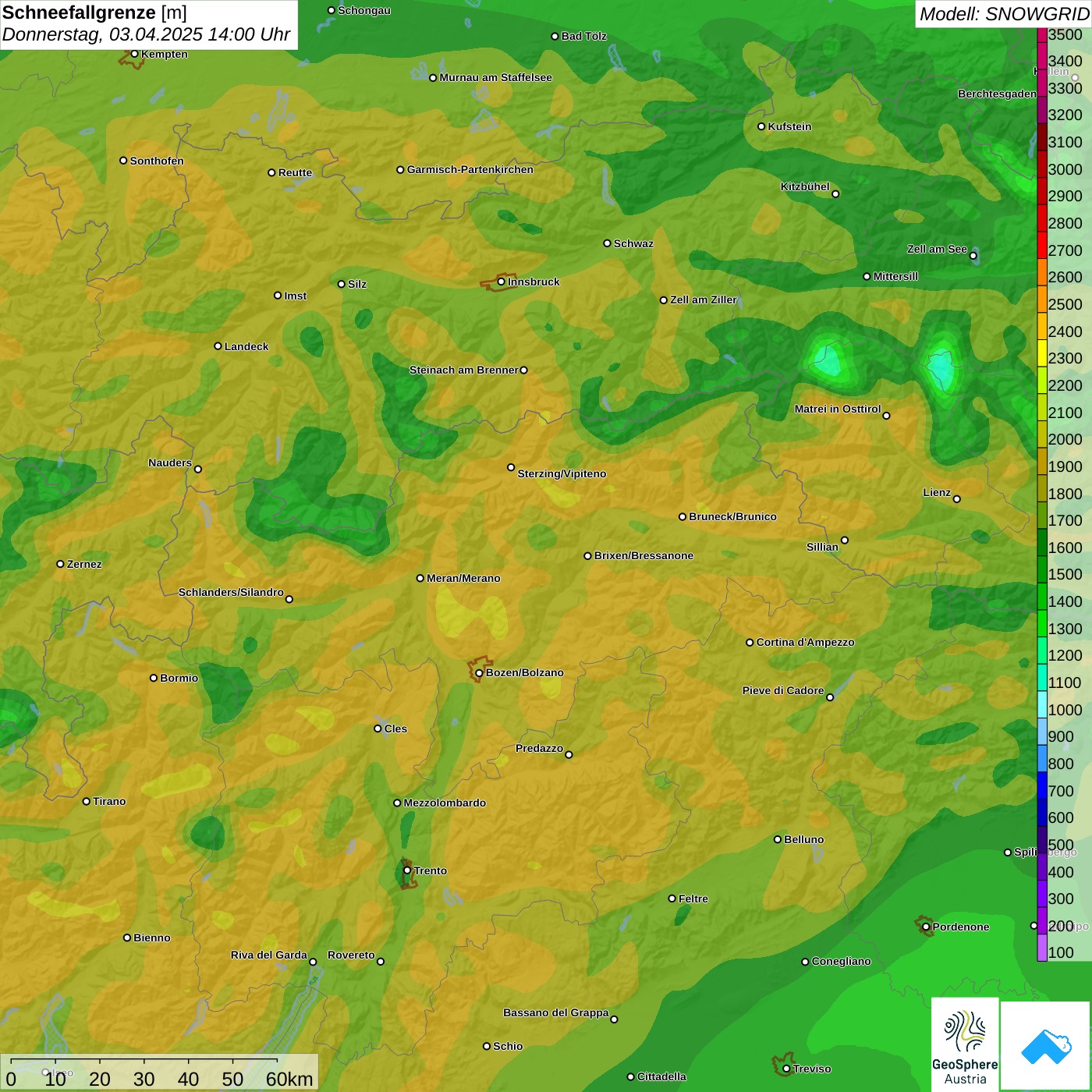Click the Bruneck/Brunico label
This screenshot has height=1092, width=1092.
click(x=732, y=516)
